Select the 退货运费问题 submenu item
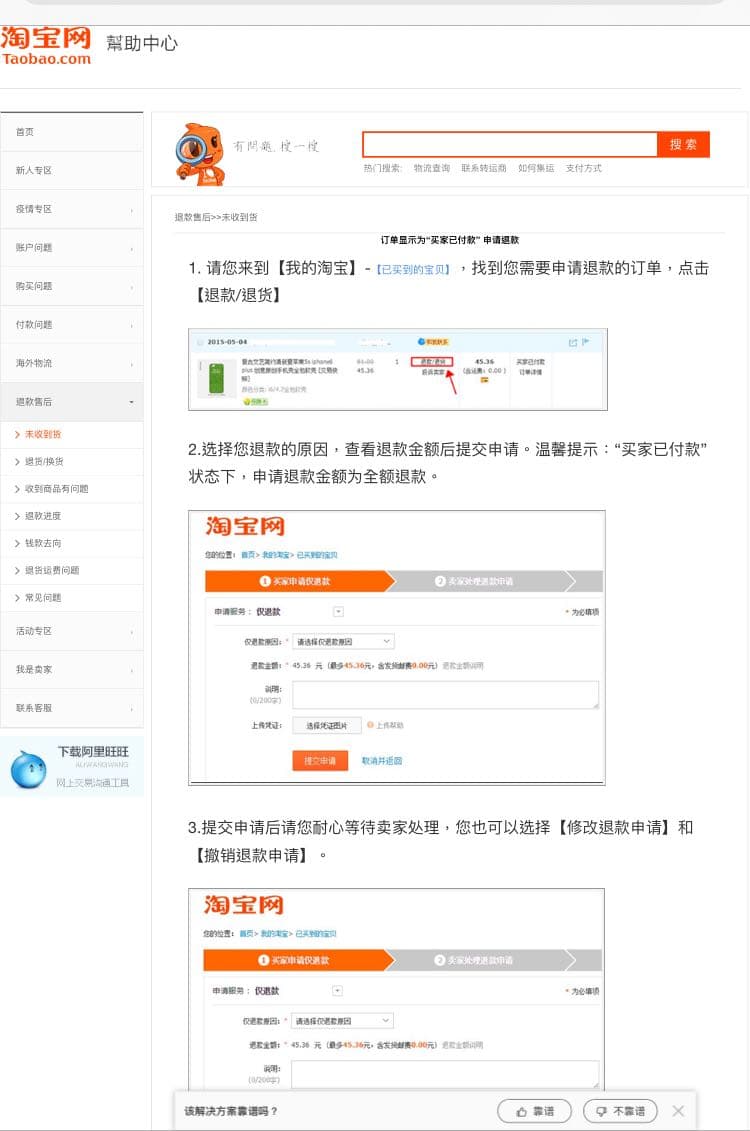The height and width of the screenshot is (1131, 750). coord(71,571)
